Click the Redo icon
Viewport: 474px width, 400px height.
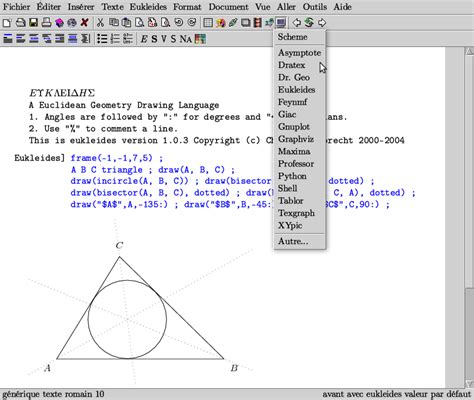pos(192,23)
